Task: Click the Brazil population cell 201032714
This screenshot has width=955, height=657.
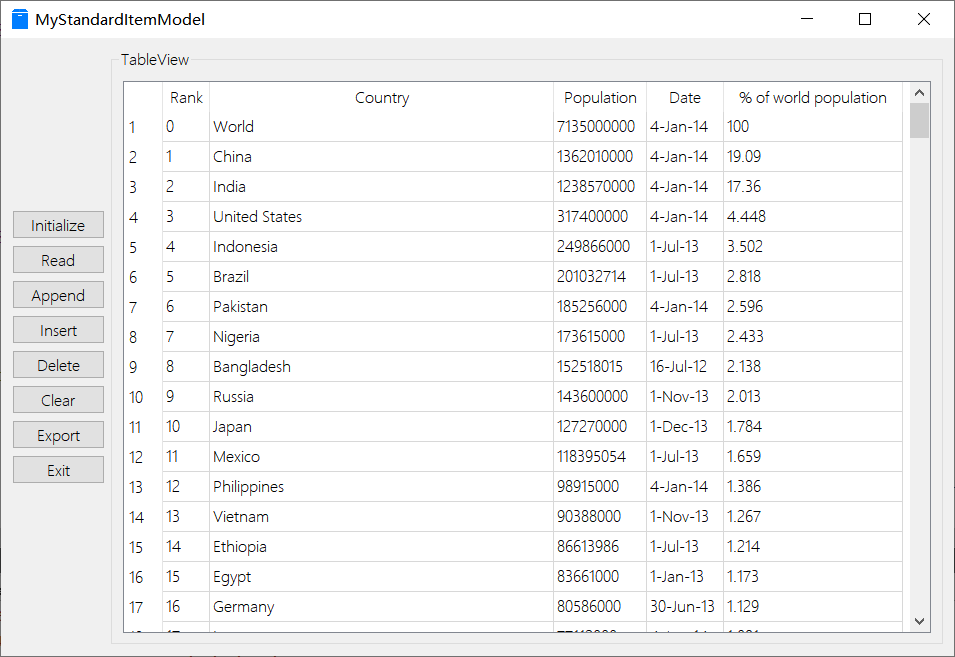Action: pos(598,277)
